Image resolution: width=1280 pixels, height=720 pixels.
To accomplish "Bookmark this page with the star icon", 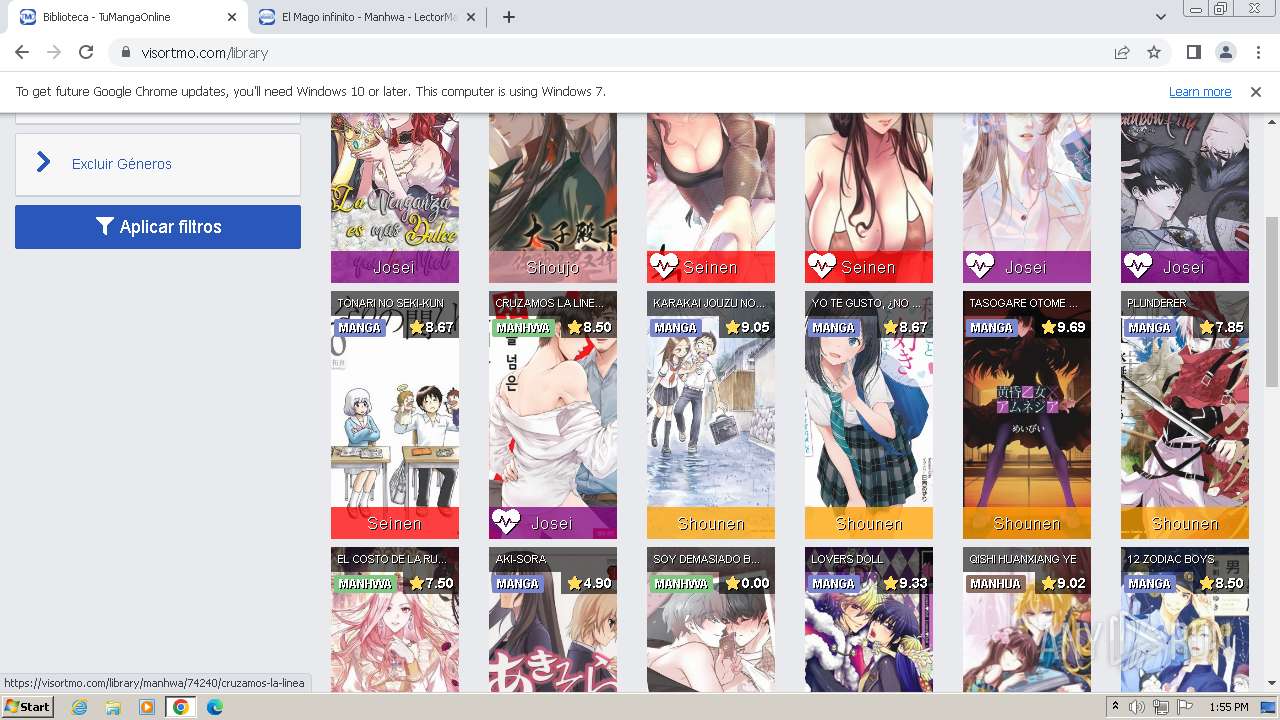I will tap(1154, 53).
